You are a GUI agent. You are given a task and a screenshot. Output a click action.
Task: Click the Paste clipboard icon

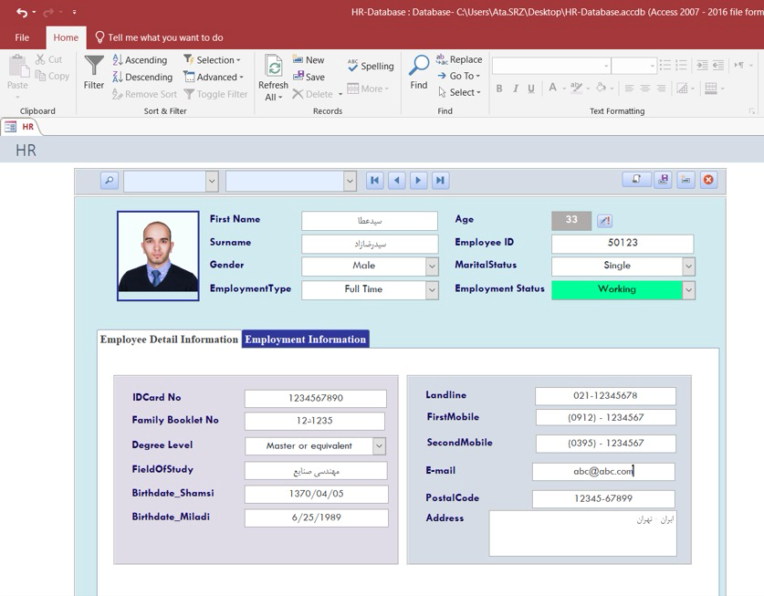[x=19, y=67]
